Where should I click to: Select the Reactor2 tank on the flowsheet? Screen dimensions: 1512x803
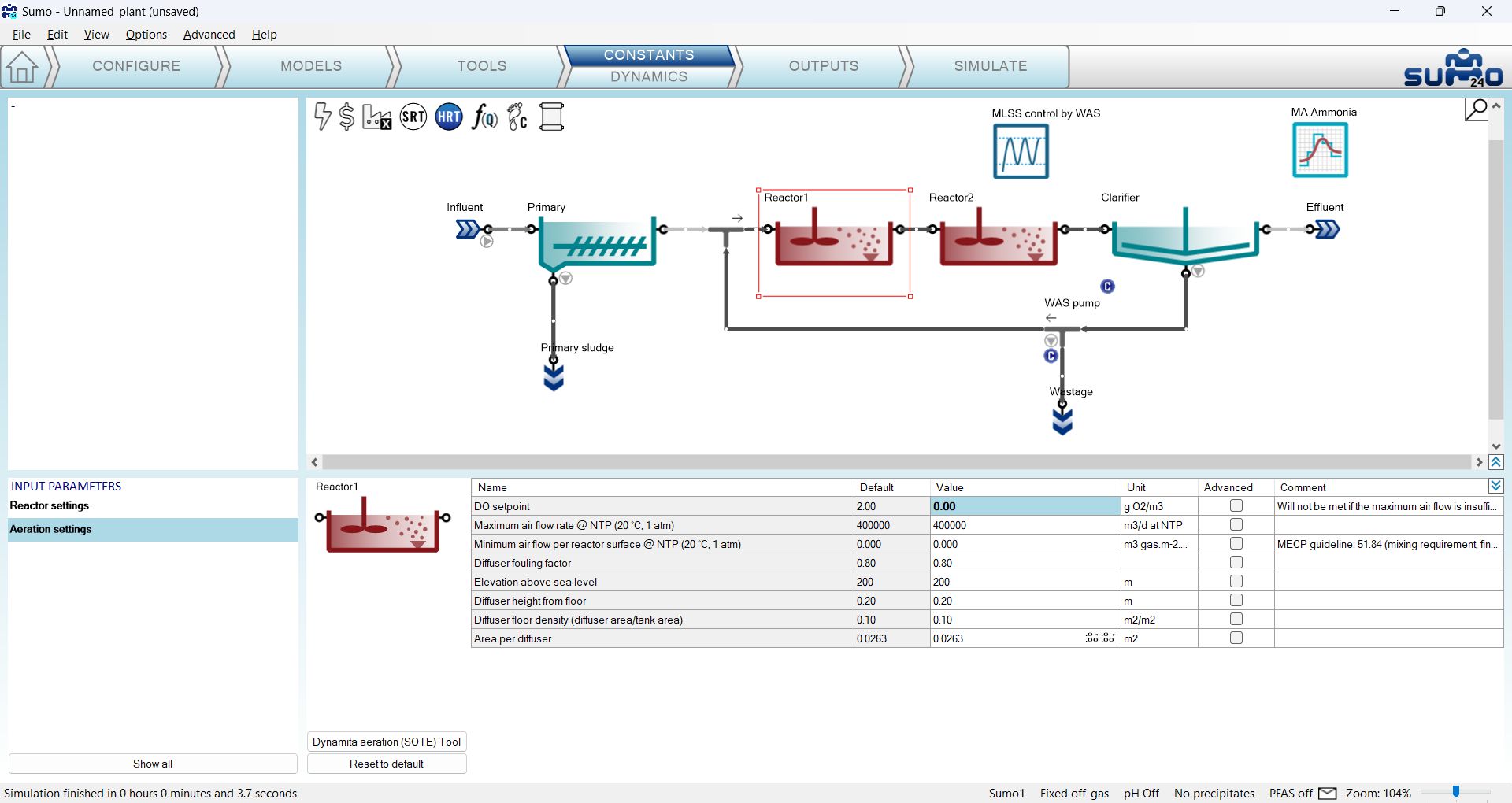click(x=999, y=236)
